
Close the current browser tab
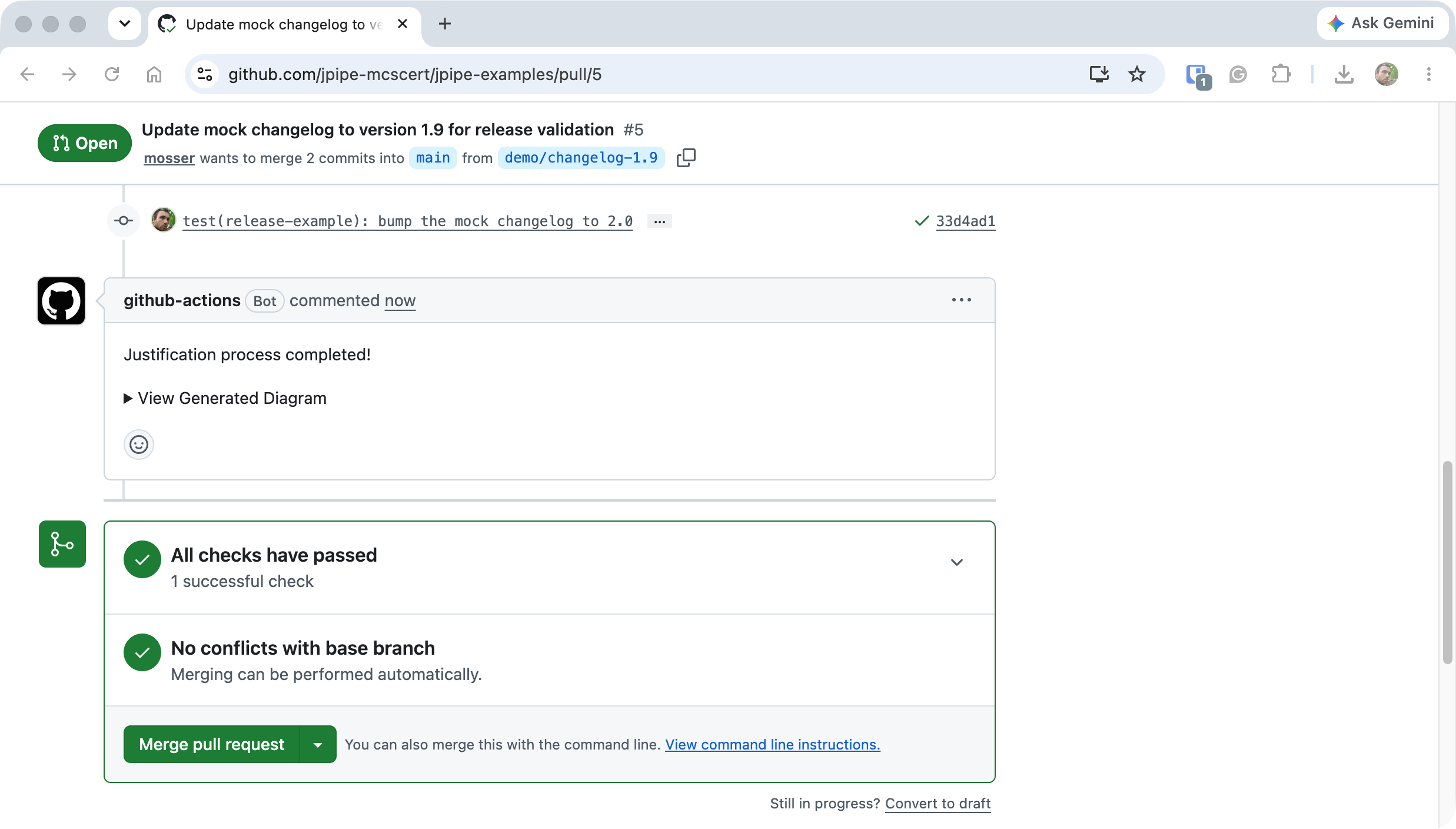(403, 24)
